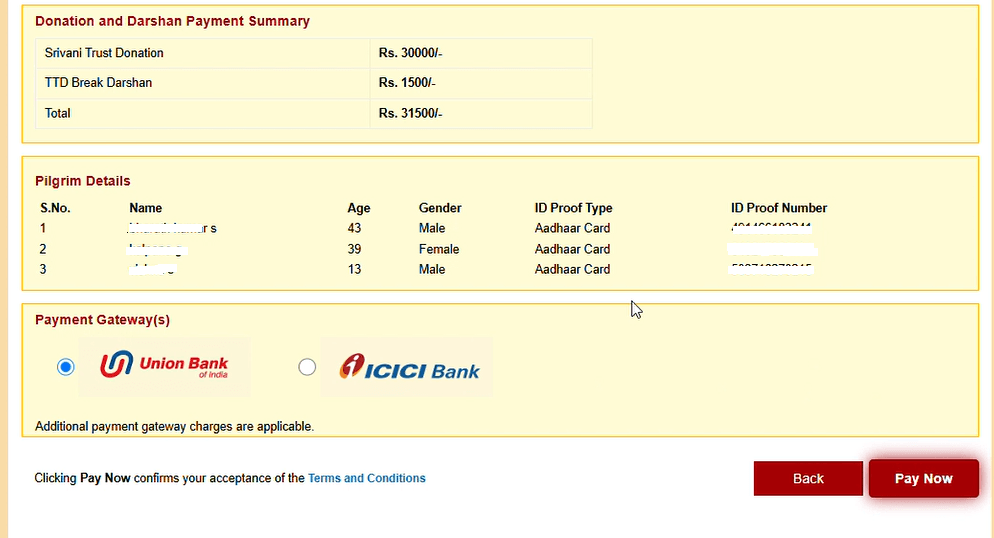994x538 pixels.
Task: Click the S.No. column header
Action: [55, 208]
